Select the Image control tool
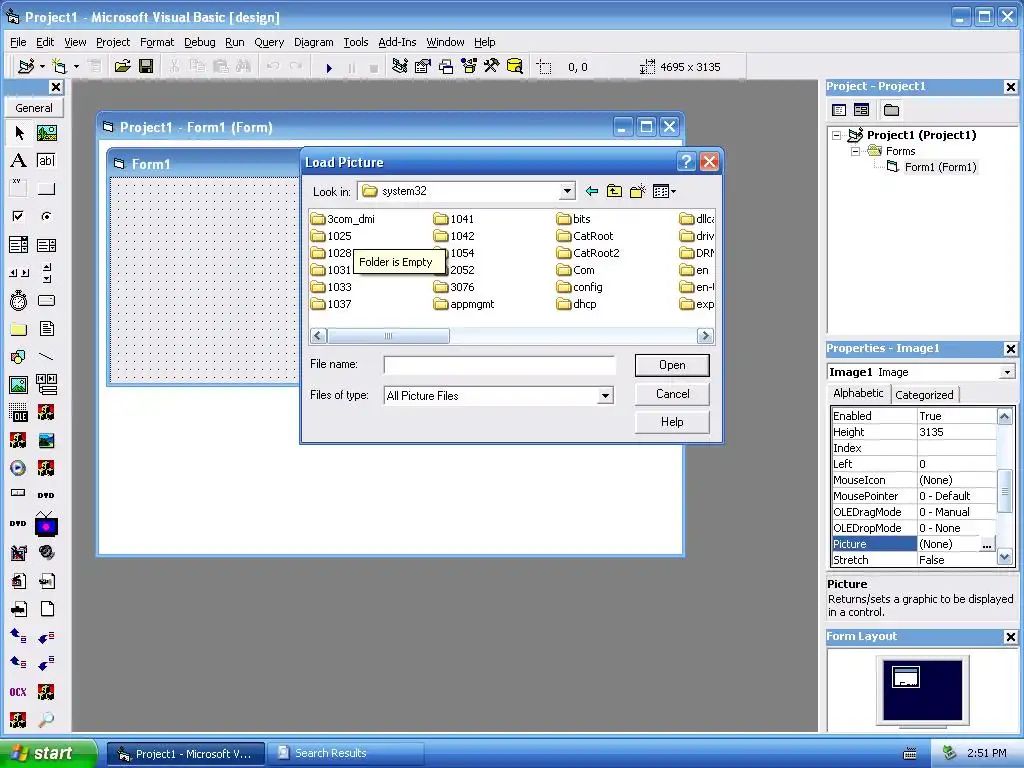The width and height of the screenshot is (1024, 768). [x=18, y=385]
